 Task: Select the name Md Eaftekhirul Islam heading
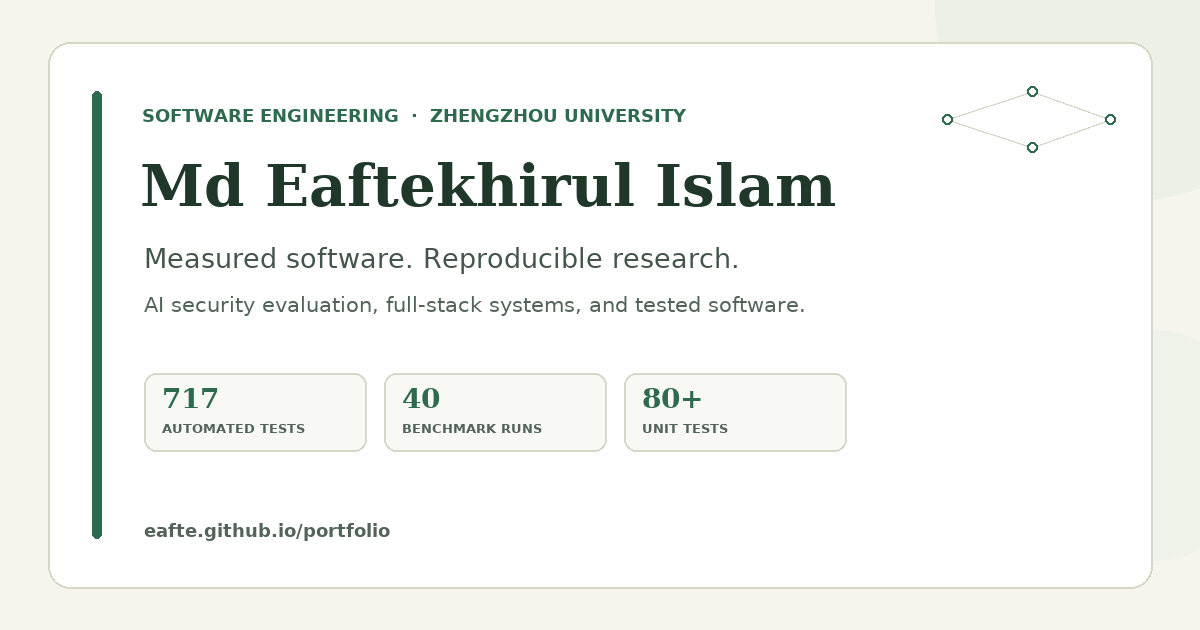(x=488, y=188)
